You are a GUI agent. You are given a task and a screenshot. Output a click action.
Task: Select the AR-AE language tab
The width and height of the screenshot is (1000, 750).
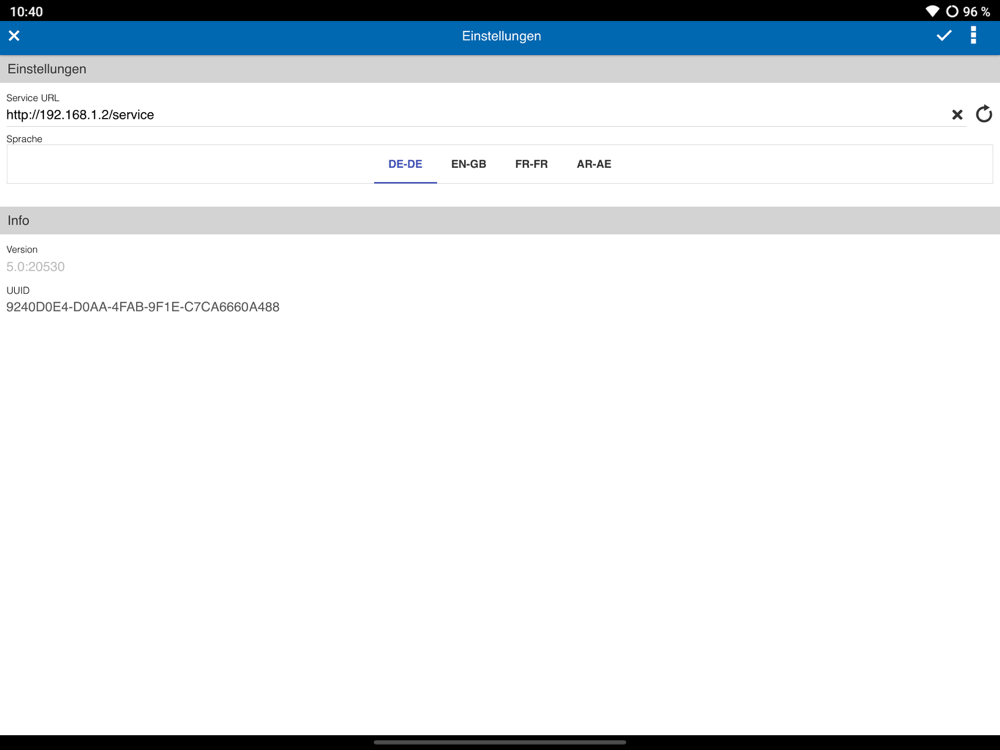[594, 164]
